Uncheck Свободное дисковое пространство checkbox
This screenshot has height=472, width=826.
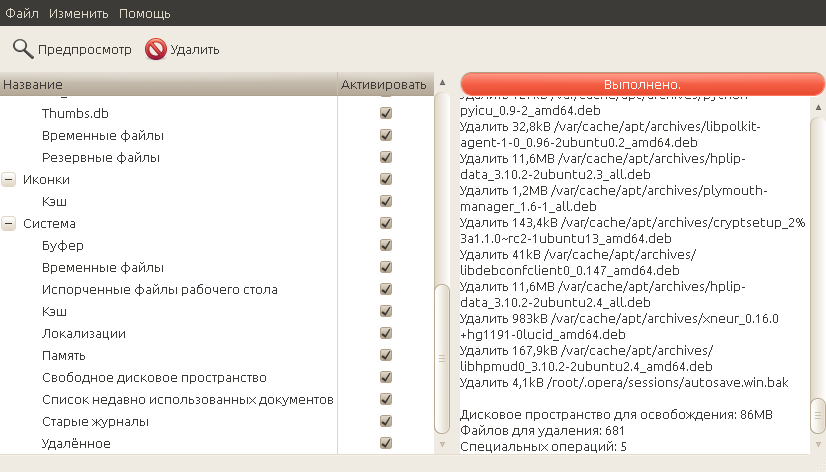pyautogui.click(x=386, y=377)
